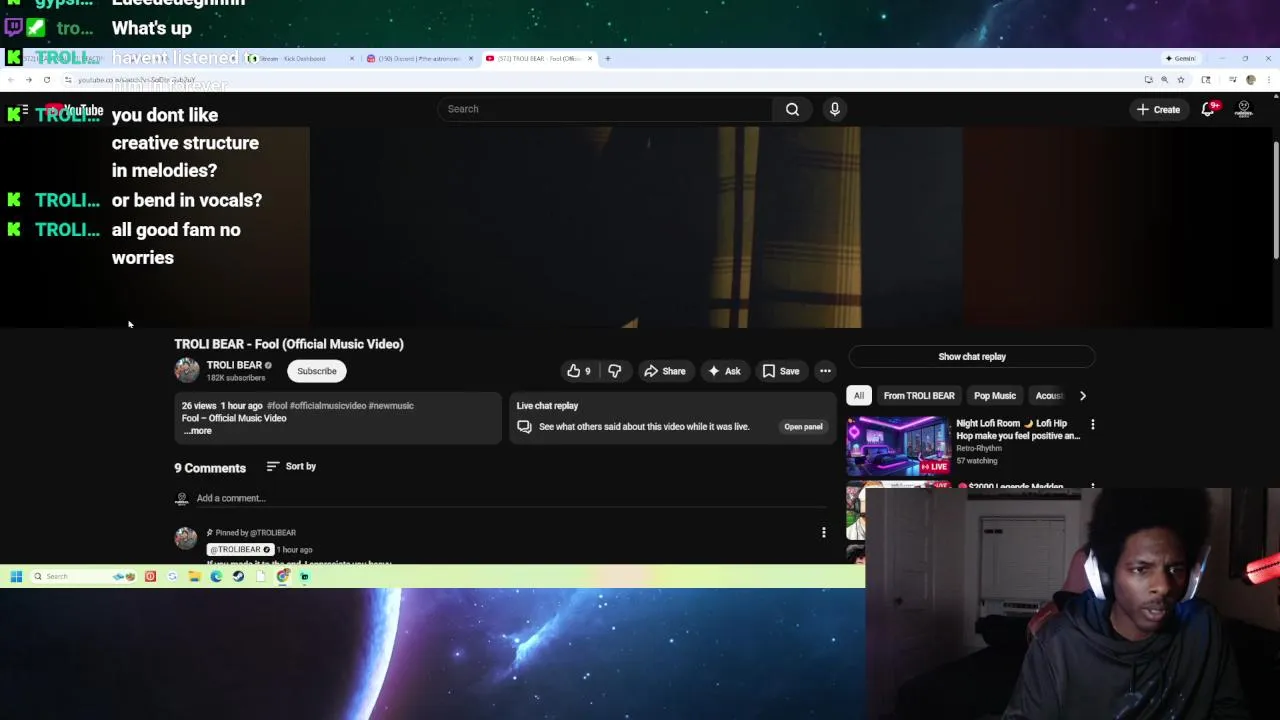The width and height of the screenshot is (1280, 720).
Task: Like the Fool video with thumbs up
Action: pos(579,371)
